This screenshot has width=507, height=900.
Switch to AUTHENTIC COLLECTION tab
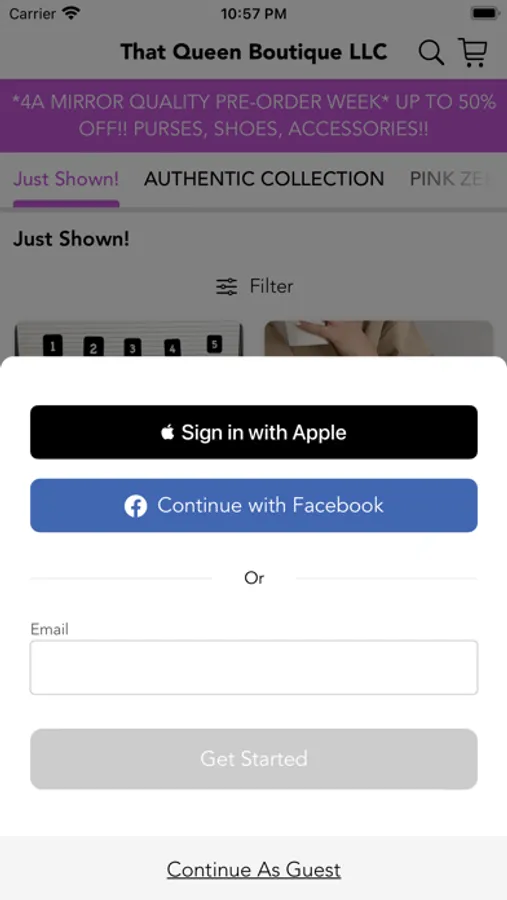(264, 179)
